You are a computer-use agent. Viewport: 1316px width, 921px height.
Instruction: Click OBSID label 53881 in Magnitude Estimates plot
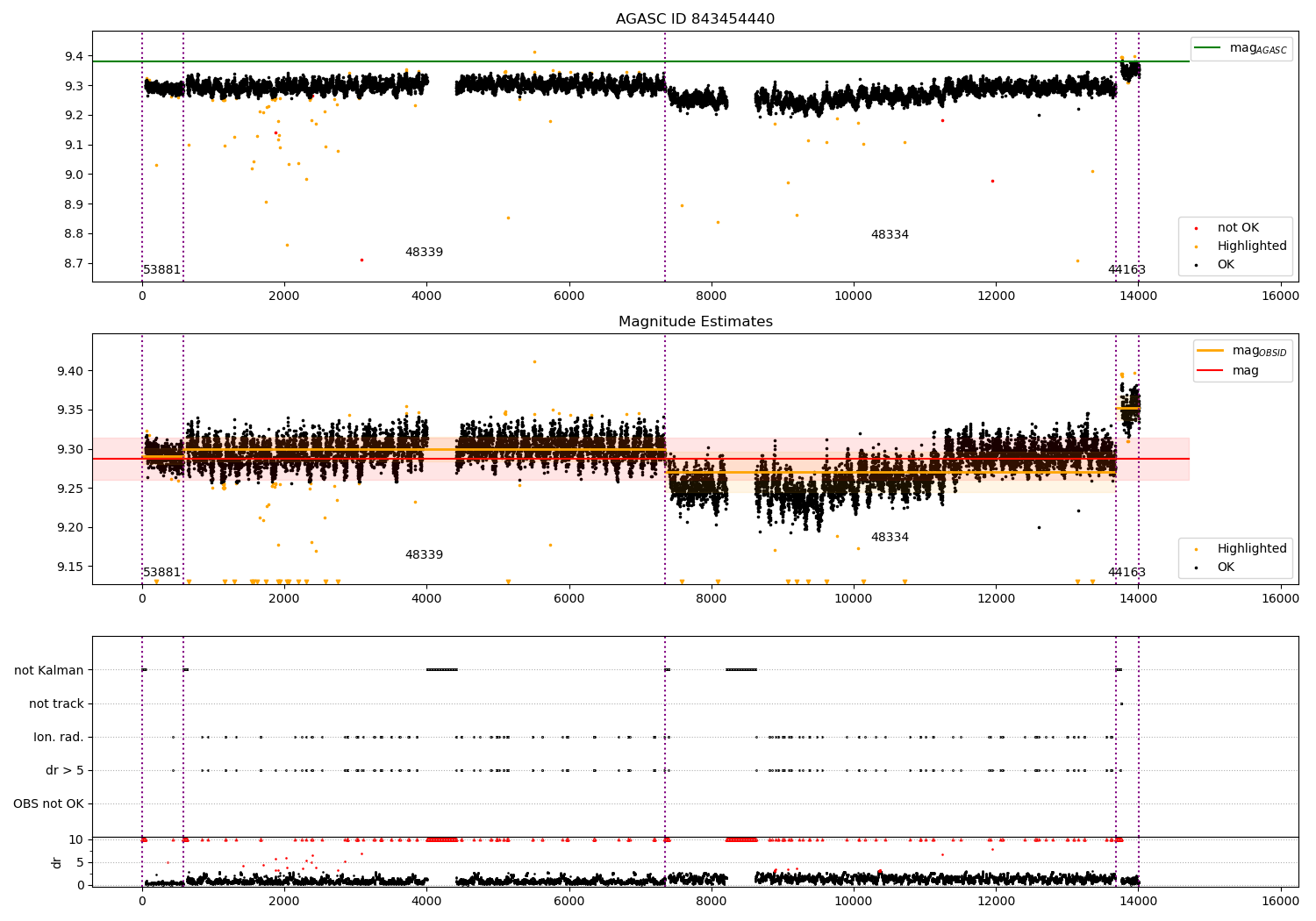pos(161,573)
